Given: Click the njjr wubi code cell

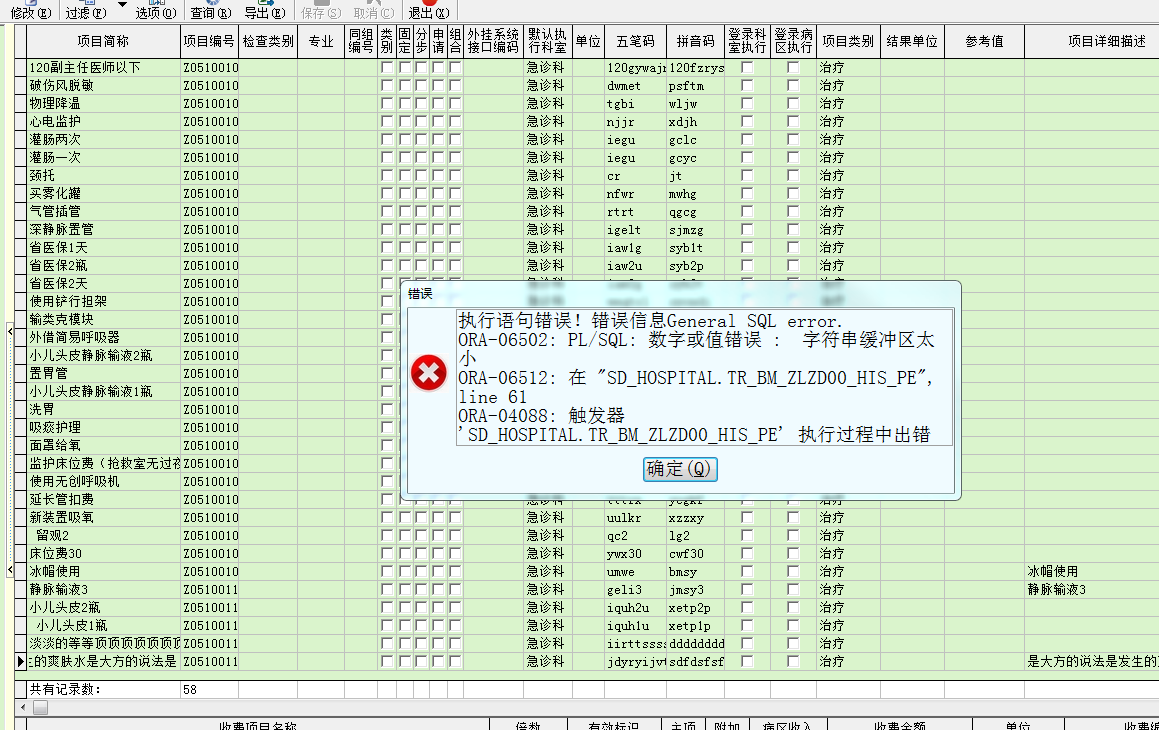Looking at the screenshot, I should (x=635, y=122).
